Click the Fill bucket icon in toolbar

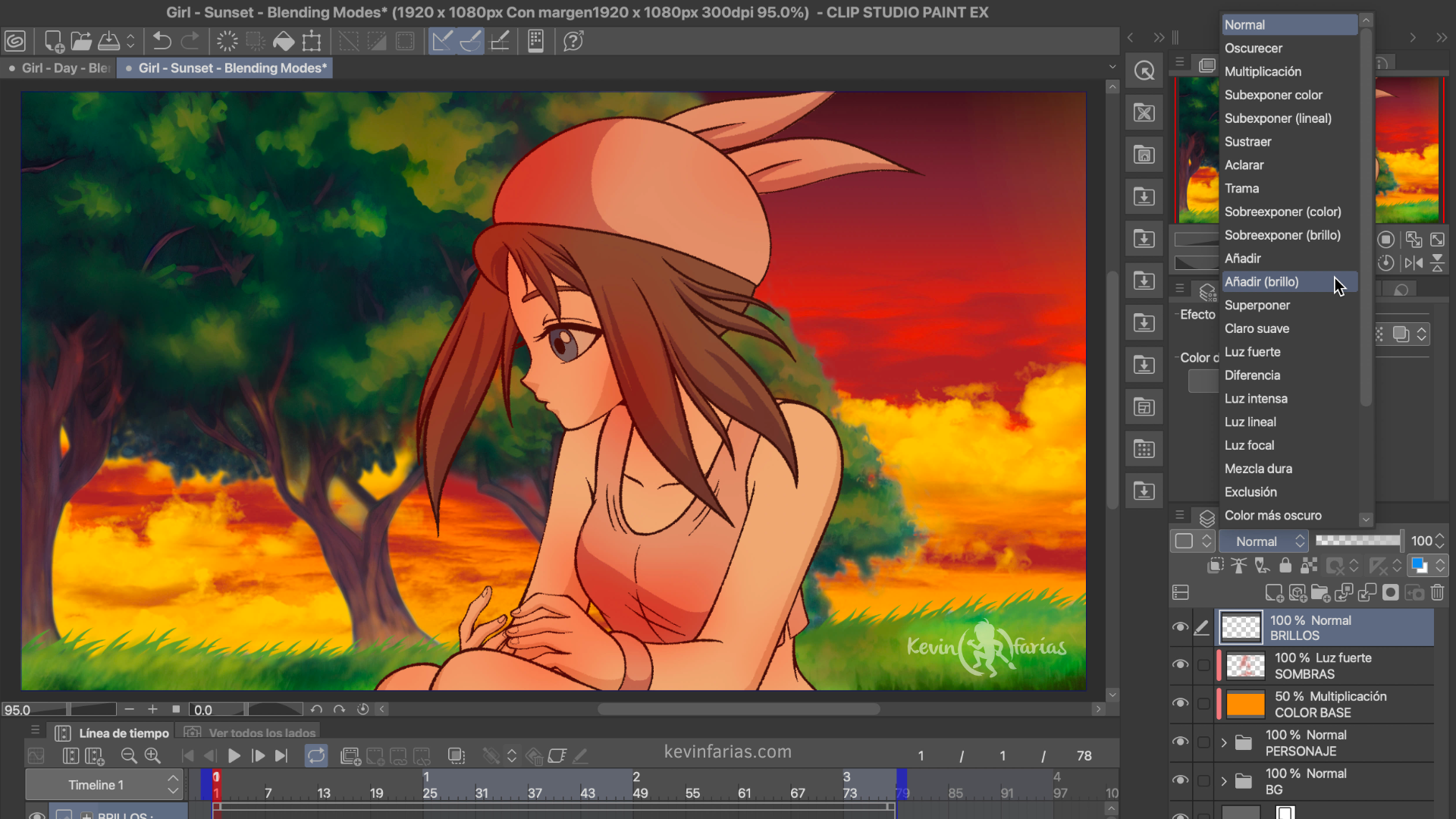(x=284, y=41)
